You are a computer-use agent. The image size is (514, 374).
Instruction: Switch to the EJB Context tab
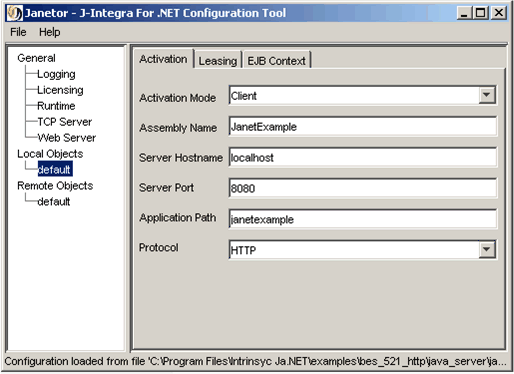click(x=276, y=61)
